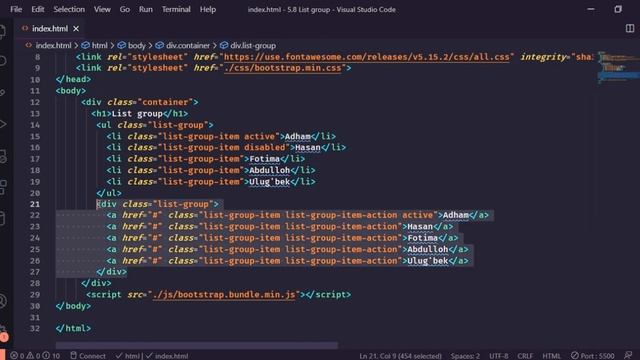The width and height of the screenshot is (640, 360).
Task: Click line number 32 in gutter
Action: pyautogui.click(x=35, y=328)
